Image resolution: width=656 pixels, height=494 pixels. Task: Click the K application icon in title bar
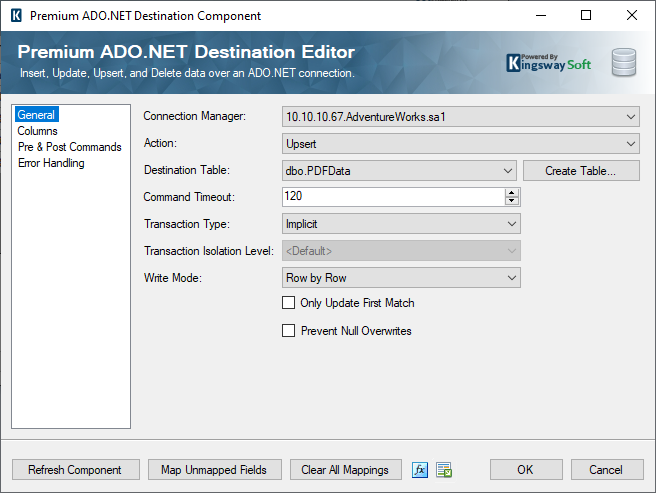(x=16, y=15)
